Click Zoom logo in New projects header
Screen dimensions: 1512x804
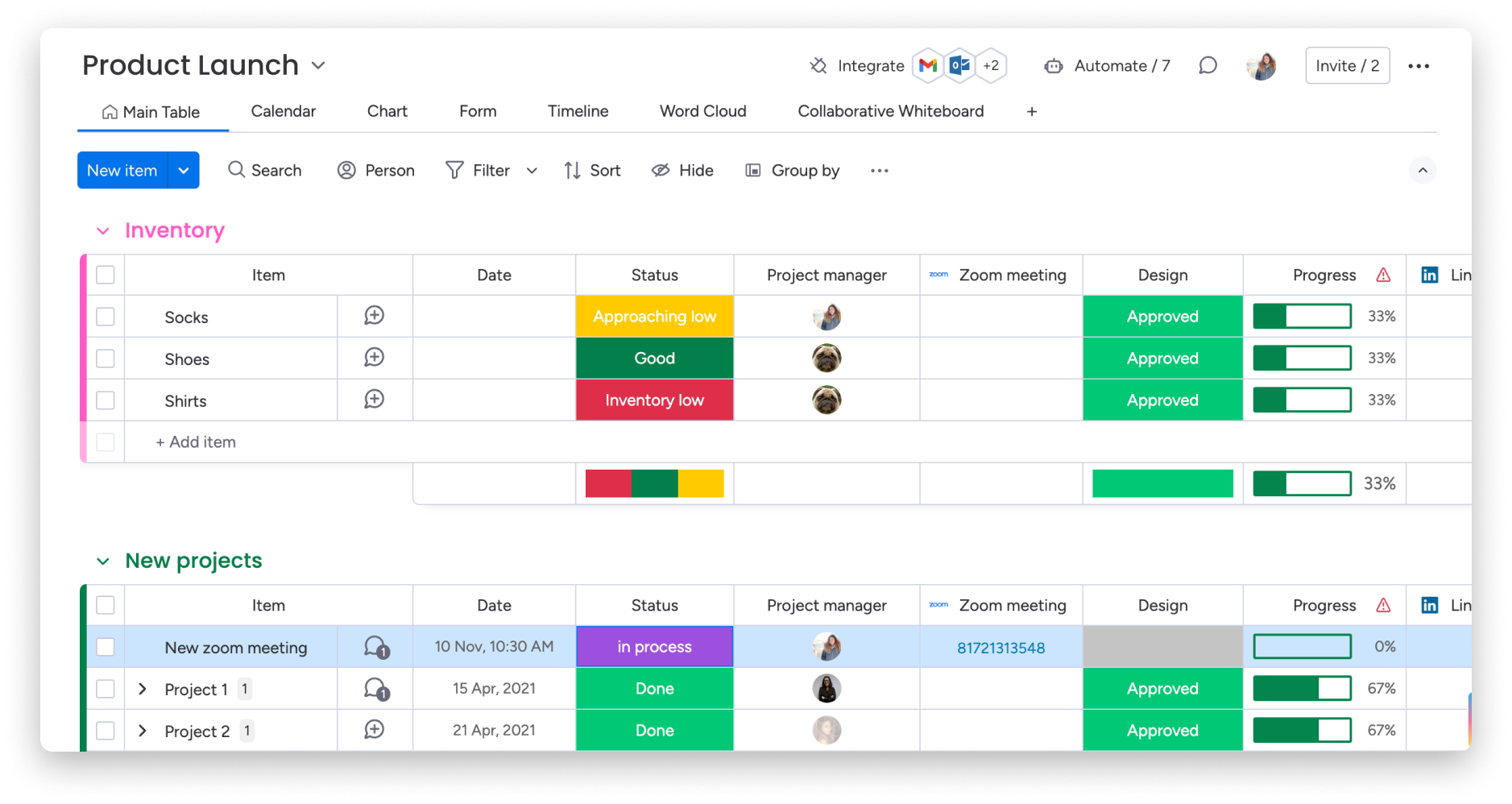[x=938, y=604]
